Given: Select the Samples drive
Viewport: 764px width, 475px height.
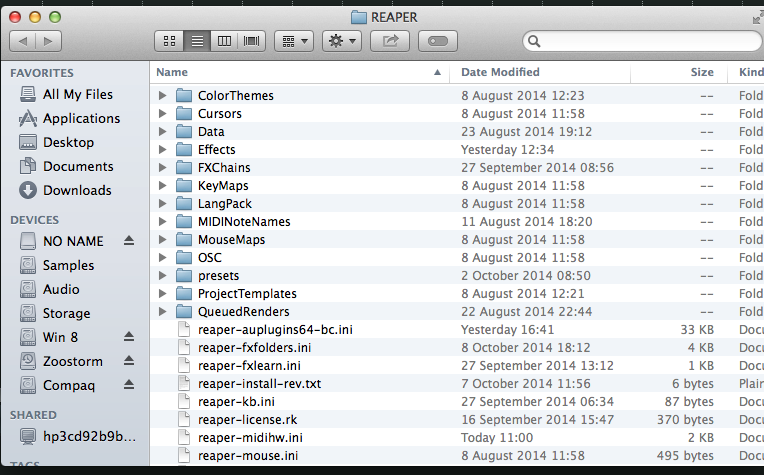Looking at the screenshot, I should click(57, 265).
